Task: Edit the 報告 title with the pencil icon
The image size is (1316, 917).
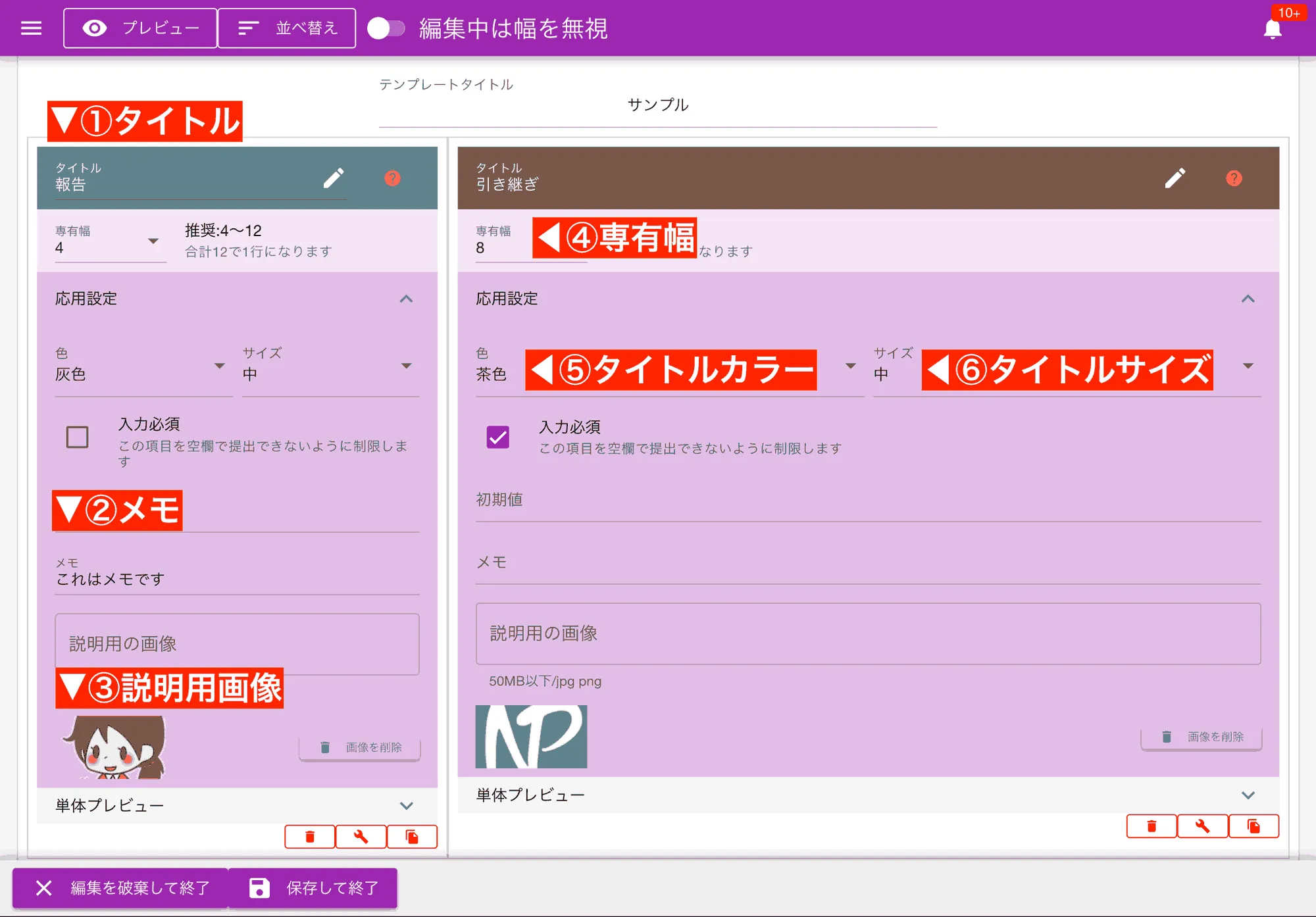Action: (335, 178)
